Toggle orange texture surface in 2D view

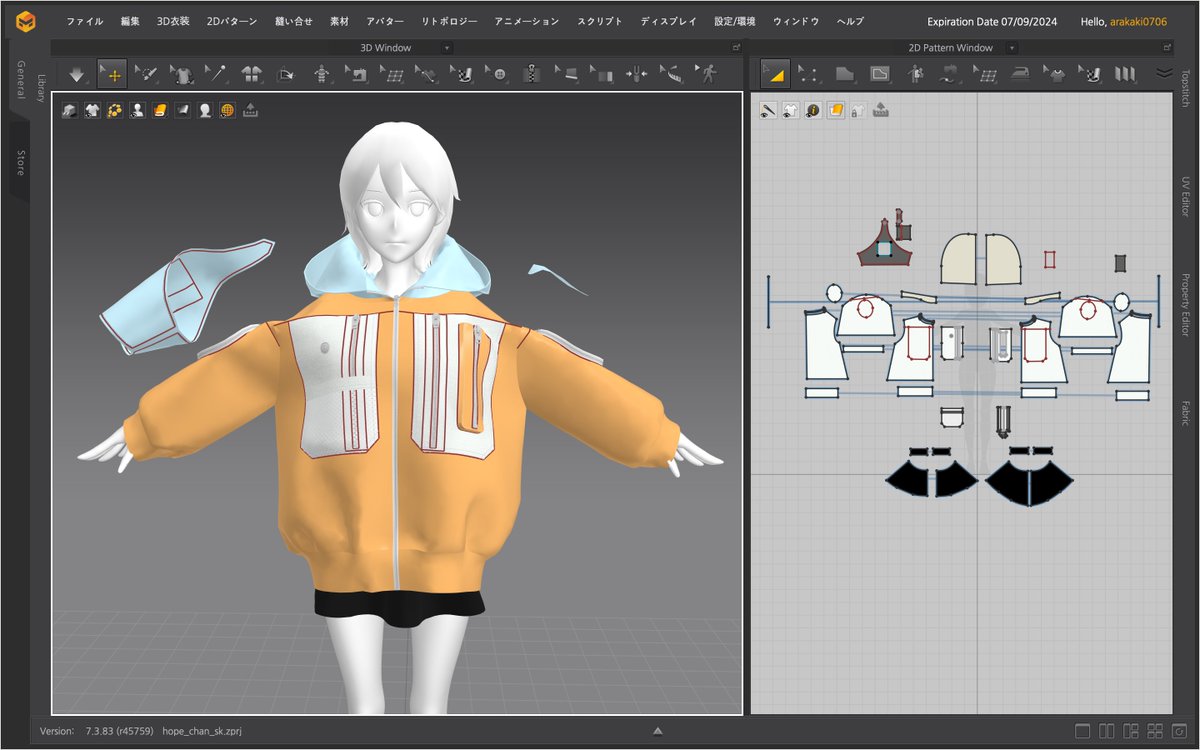click(836, 110)
